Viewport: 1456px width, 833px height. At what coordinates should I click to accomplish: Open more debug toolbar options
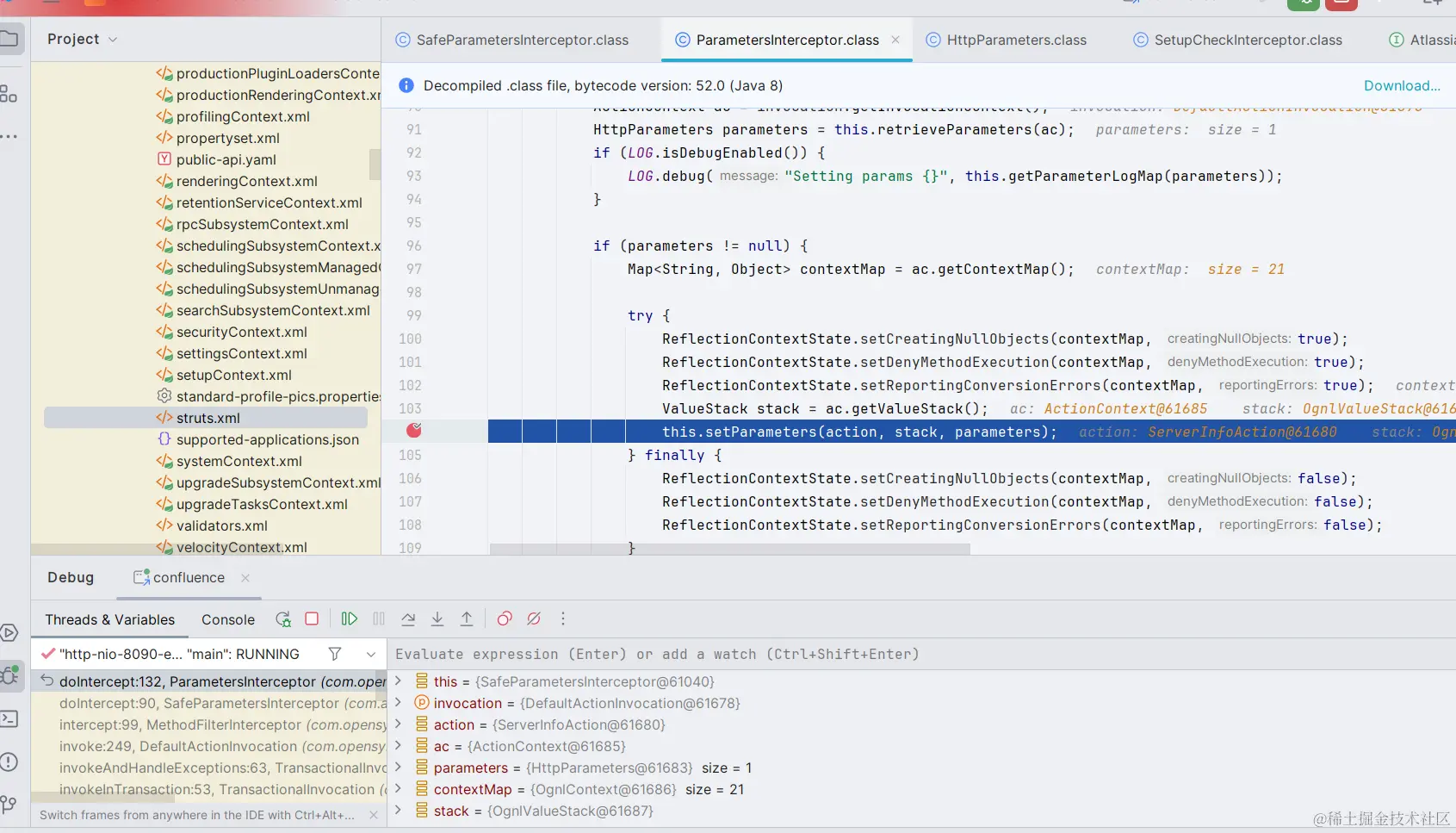563,619
